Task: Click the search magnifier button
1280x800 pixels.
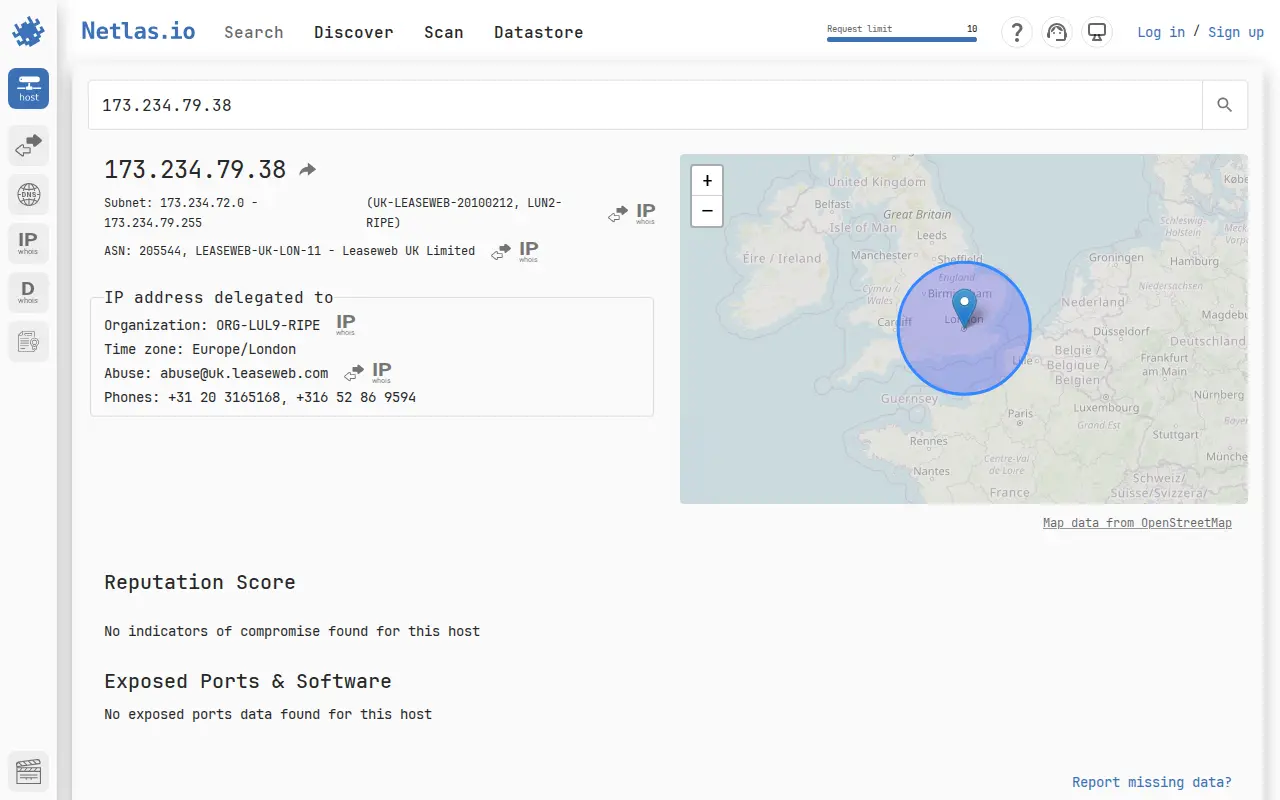Action: pyautogui.click(x=1224, y=105)
